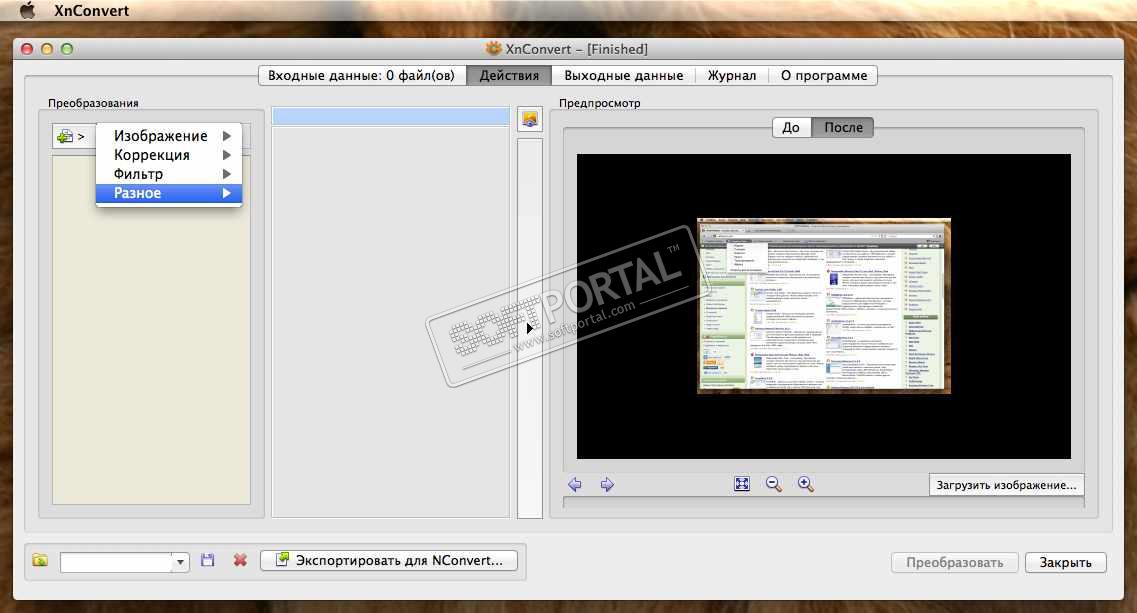Show the До preview
Screen dimensions: 1137x613
click(791, 127)
